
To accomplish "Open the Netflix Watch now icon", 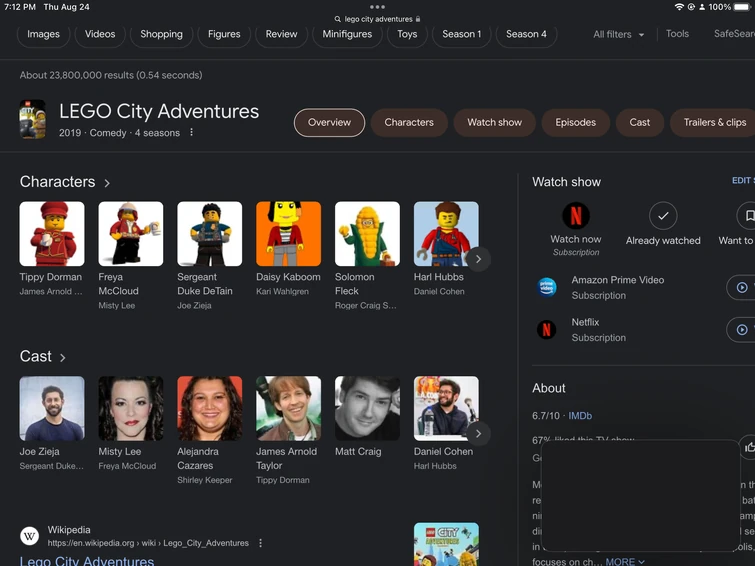I will pyautogui.click(x=576, y=216).
